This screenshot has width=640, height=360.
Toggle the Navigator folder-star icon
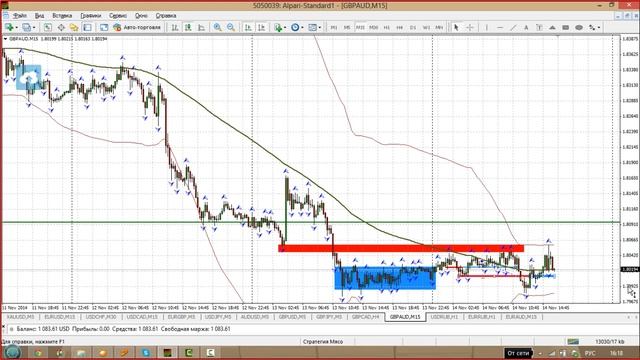(x=74, y=27)
